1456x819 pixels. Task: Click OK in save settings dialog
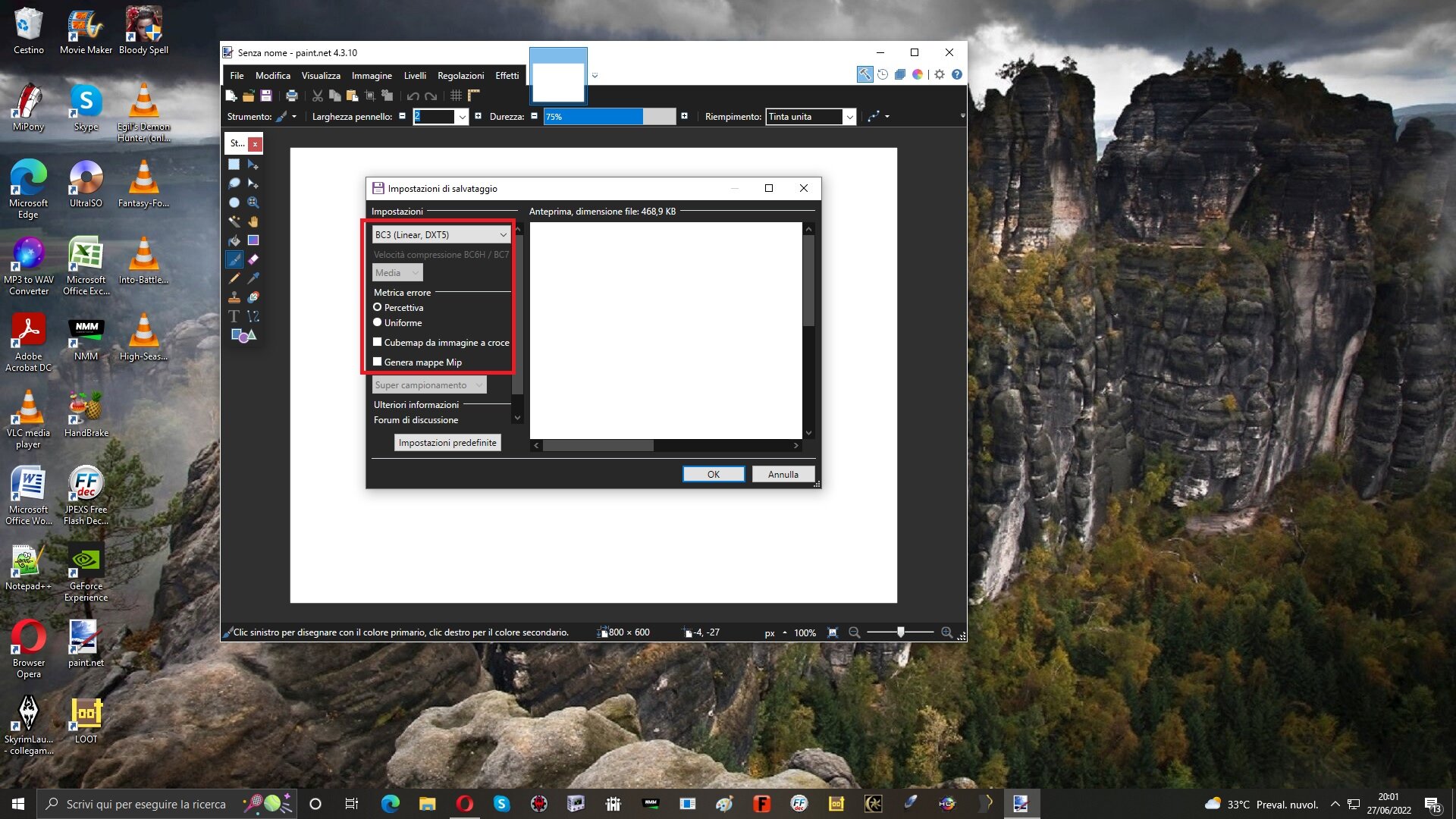click(x=714, y=474)
